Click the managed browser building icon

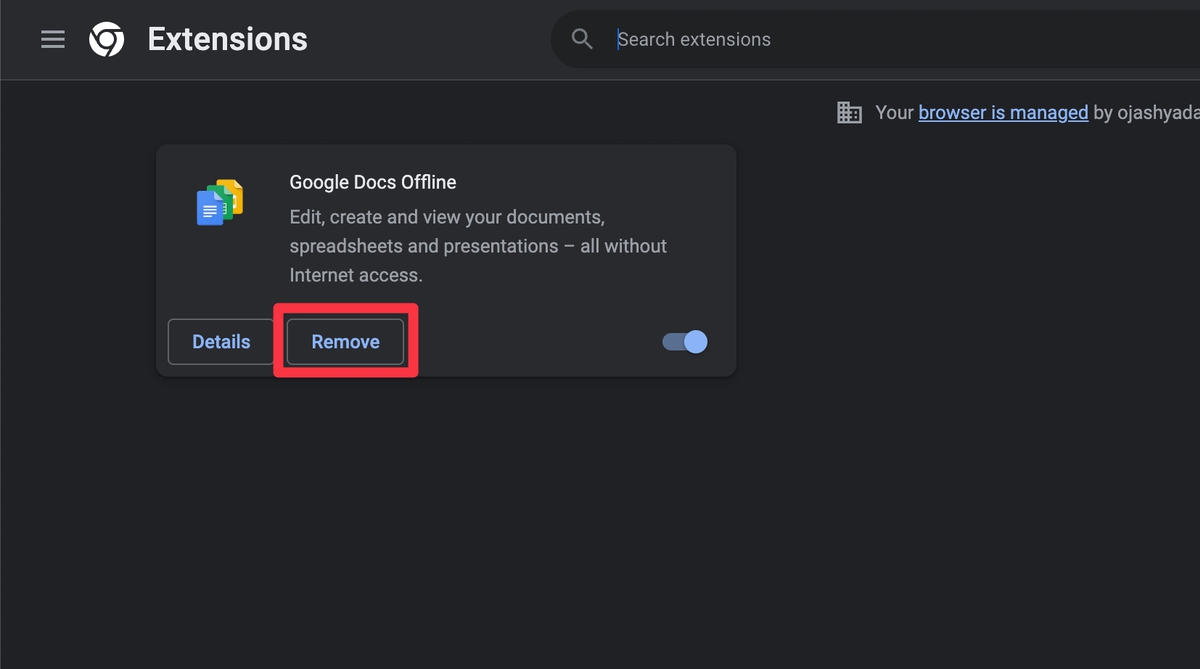click(849, 112)
